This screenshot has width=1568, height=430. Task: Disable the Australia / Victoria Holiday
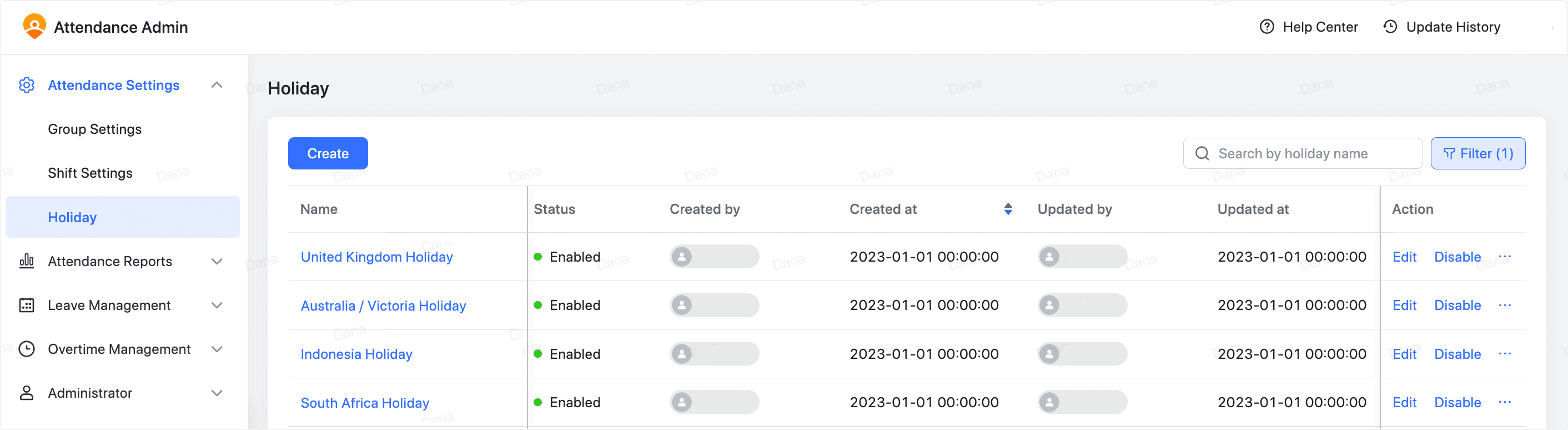click(1457, 305)
